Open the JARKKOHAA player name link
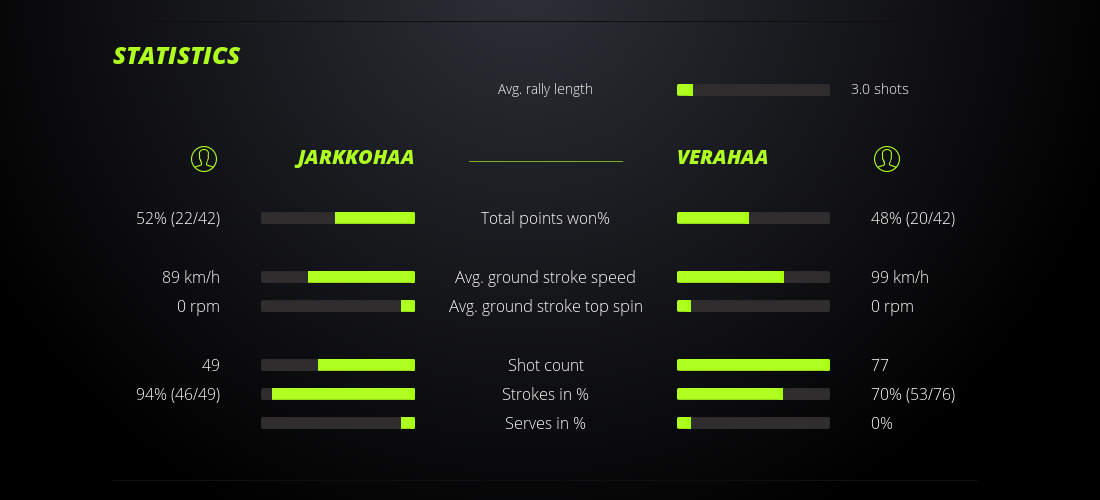Viewport: 1100px width, 500px height. [x=355, y=158]
